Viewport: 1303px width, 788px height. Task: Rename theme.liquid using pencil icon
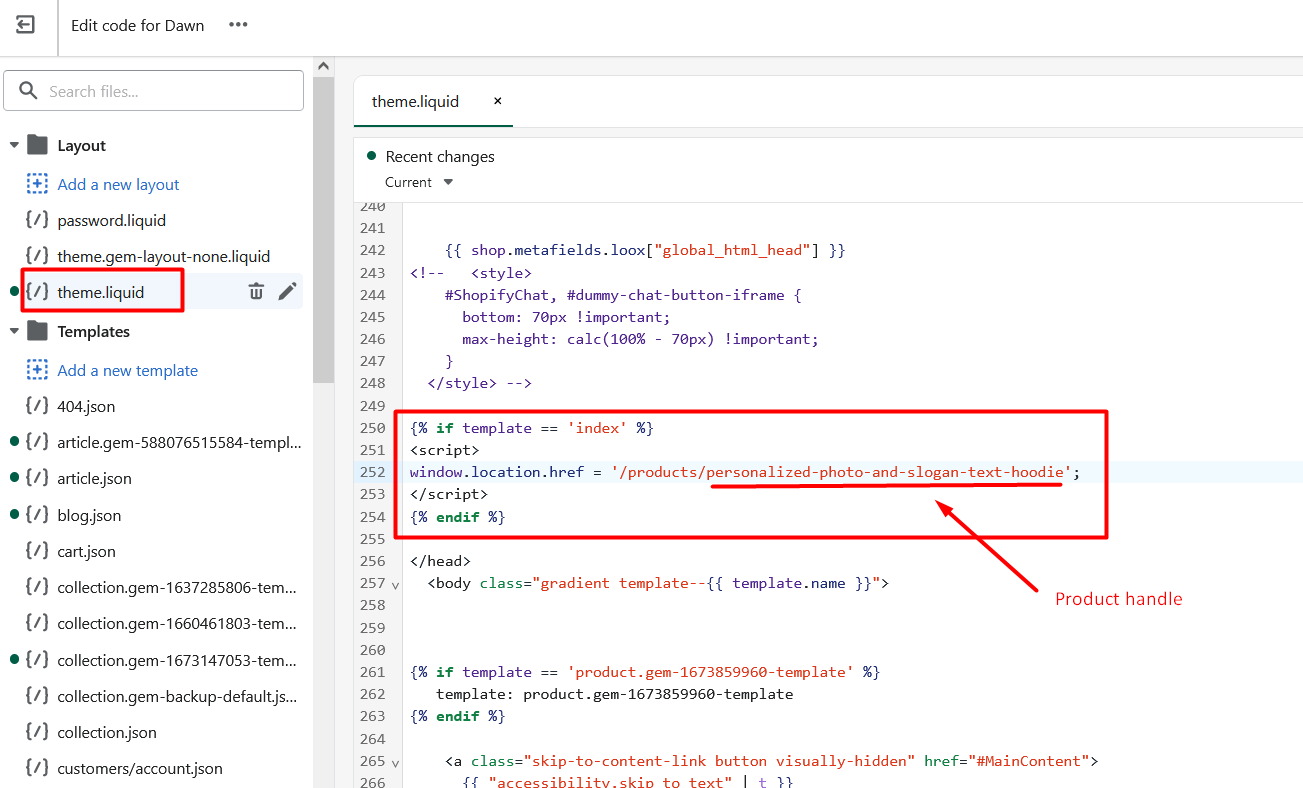287,291
